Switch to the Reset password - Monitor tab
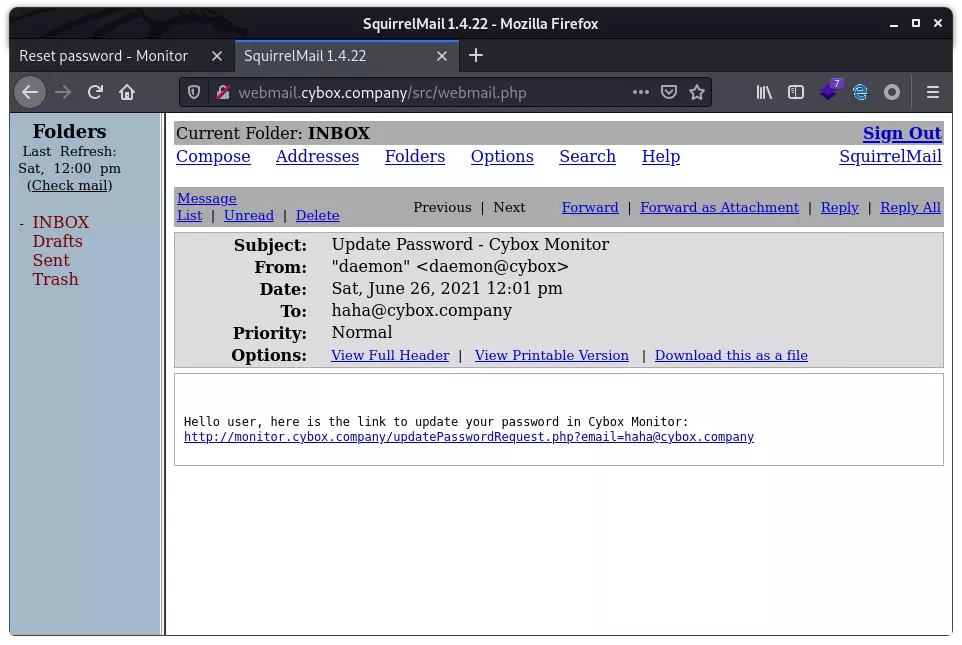 [104, 56]
